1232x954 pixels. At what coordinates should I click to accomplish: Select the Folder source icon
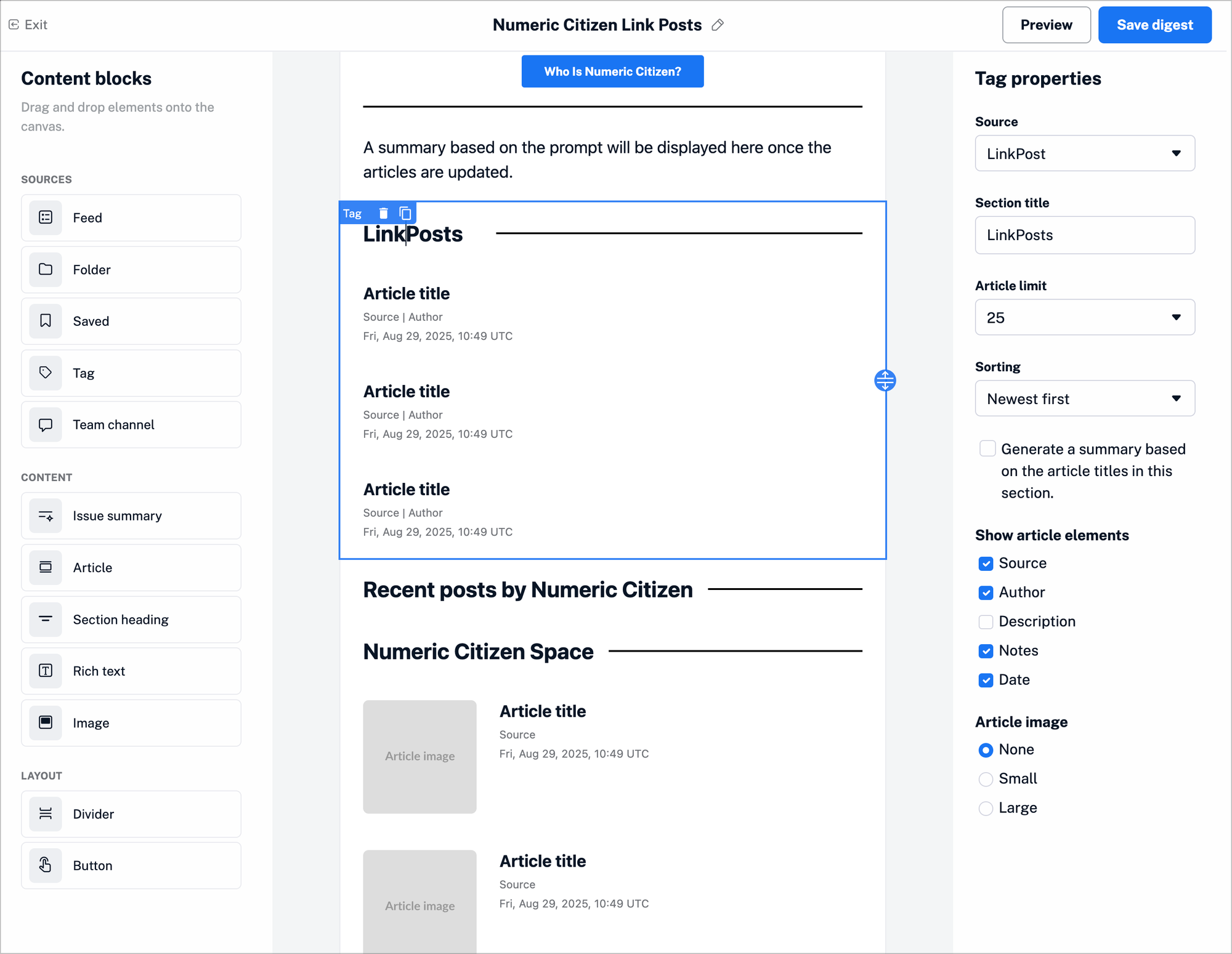click(x=46, y=269)
